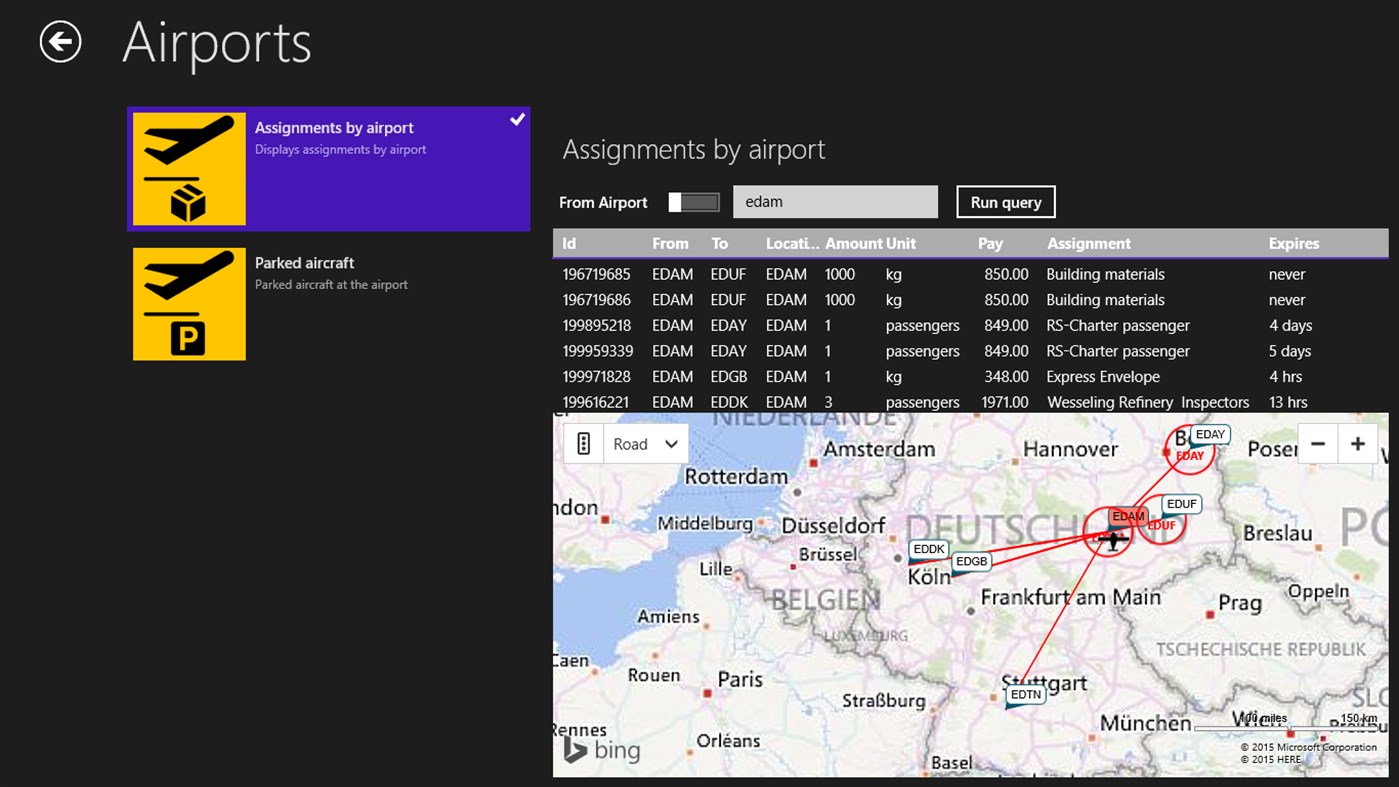Click the 13 hrs expiry cell

pos(1288,402)
